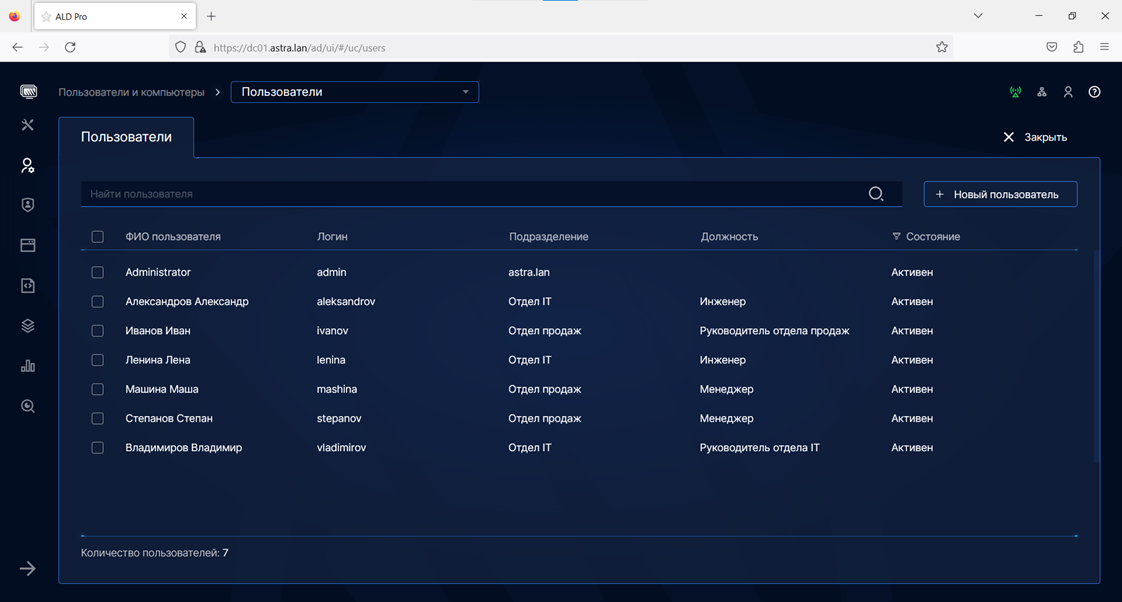
Task: Open the Состояние column filter
Action: (x=896, y=237)
